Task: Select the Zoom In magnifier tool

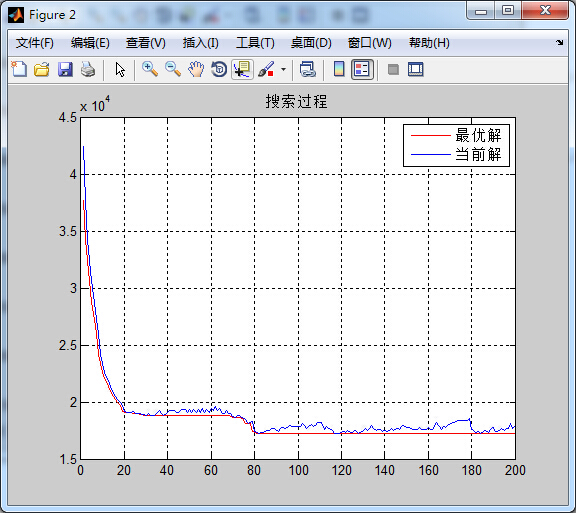Action: (150, 69)
